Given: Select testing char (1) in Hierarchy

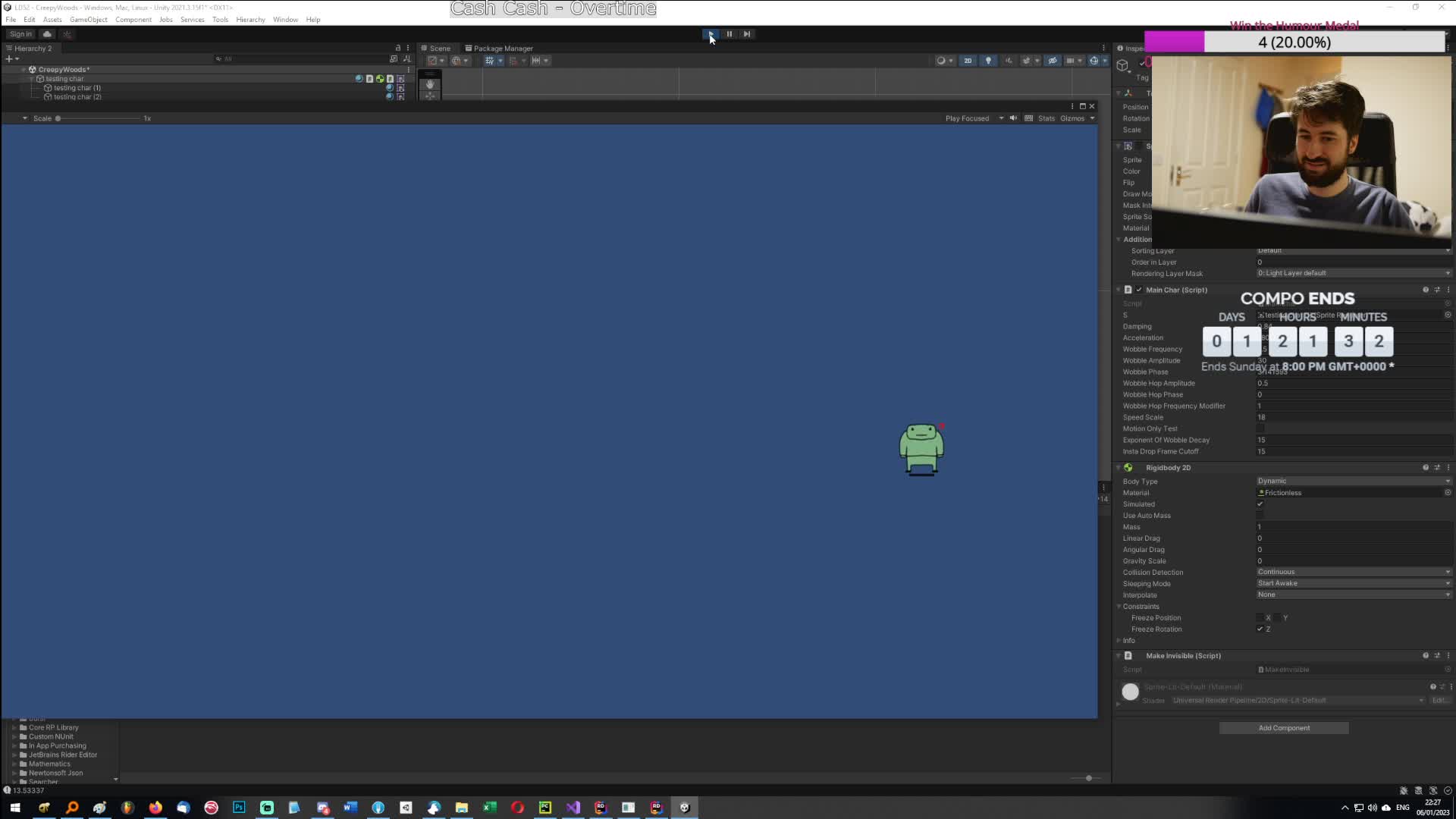Looking at the screenshot, I should point(77,88).
